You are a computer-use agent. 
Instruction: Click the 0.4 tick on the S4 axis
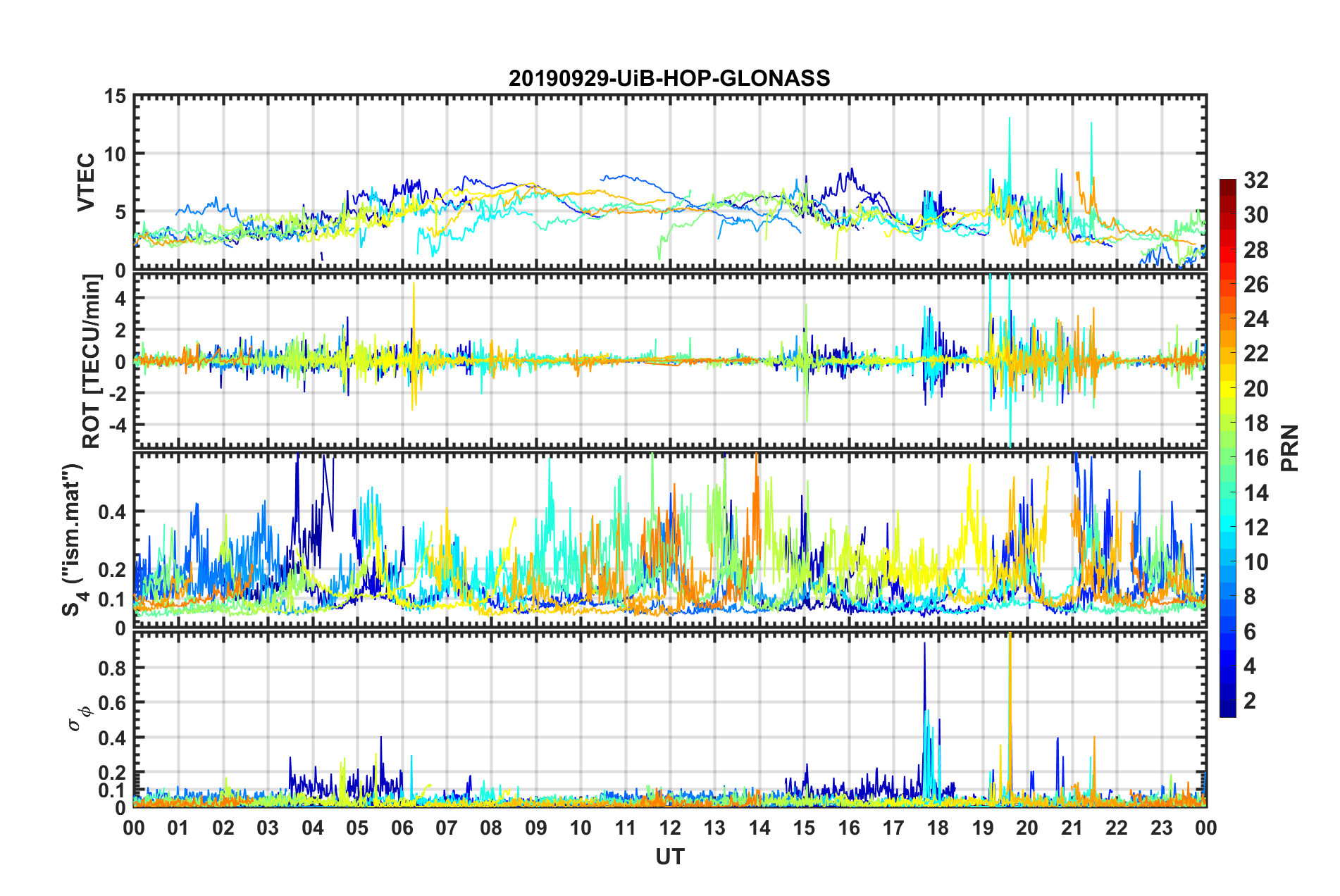coord(113,512)
